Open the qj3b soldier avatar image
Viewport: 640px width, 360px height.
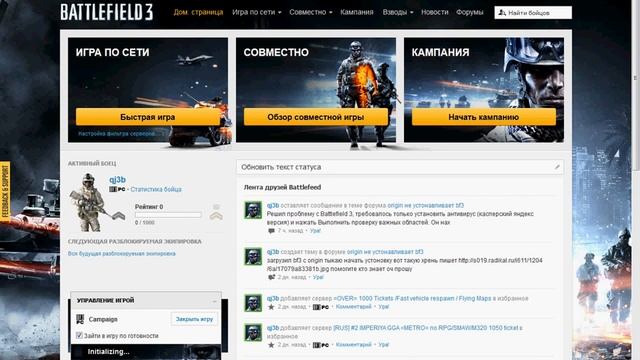point(89,202)
